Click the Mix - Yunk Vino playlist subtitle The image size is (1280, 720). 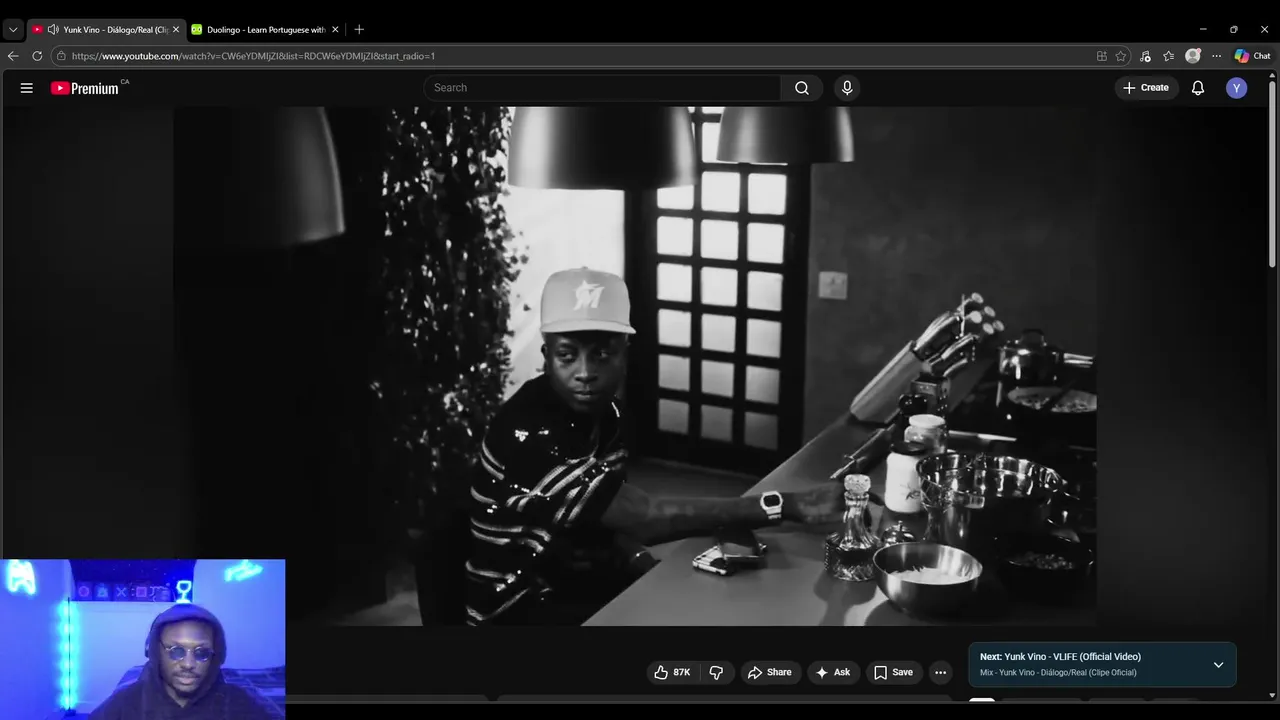(1058, 673)
